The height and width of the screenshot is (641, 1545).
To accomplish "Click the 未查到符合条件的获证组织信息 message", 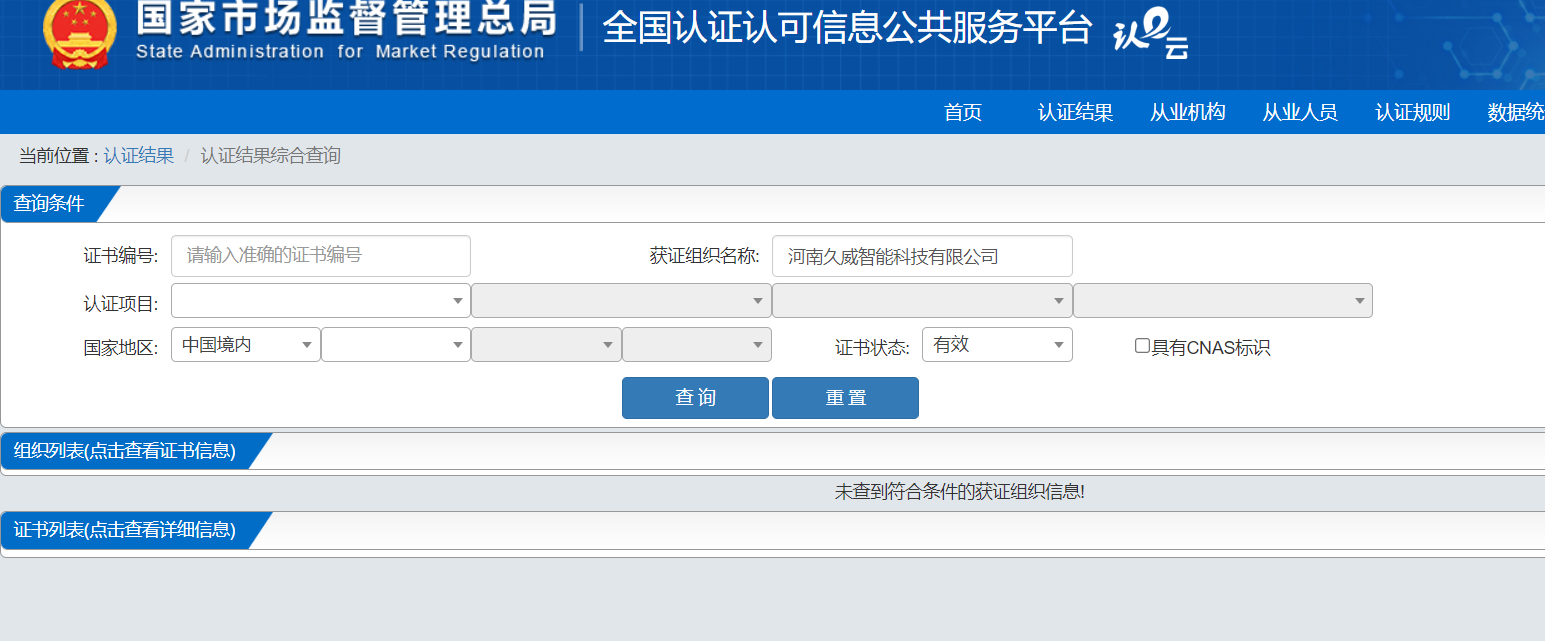I will pyautogui.click(x=960, y=492).
